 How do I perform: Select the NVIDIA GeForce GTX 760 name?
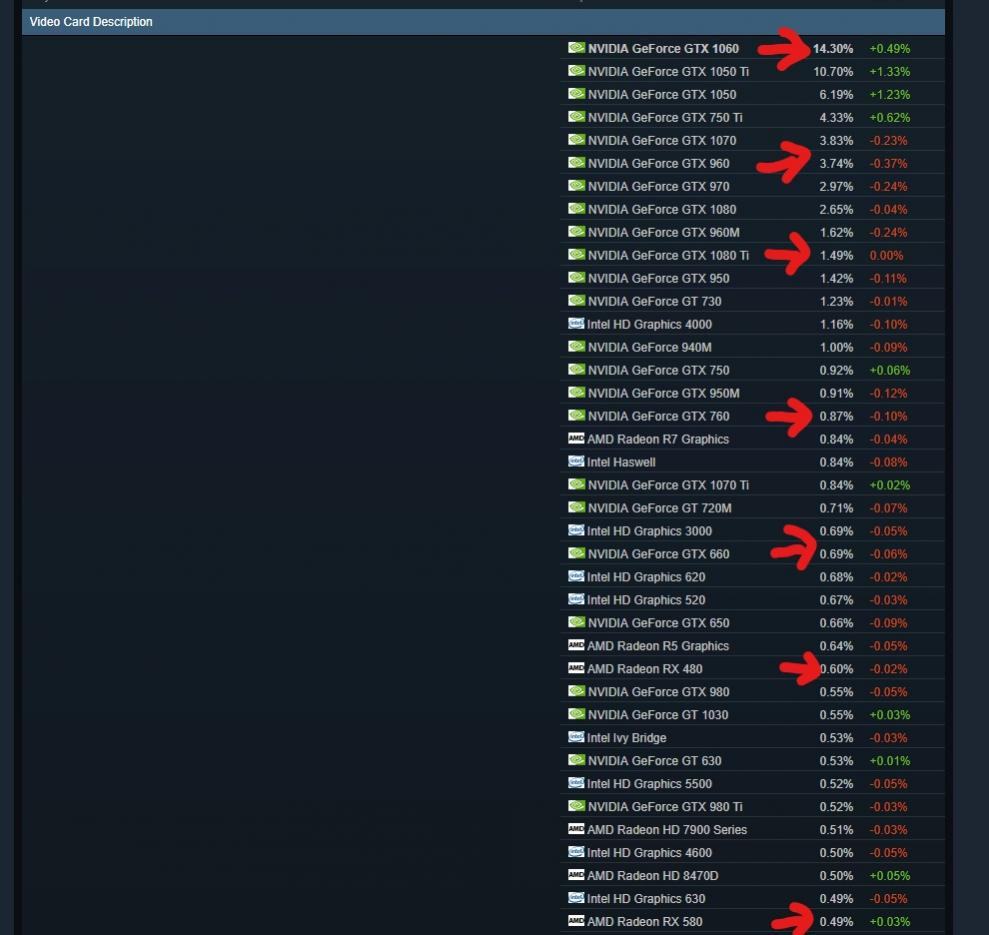658,416
